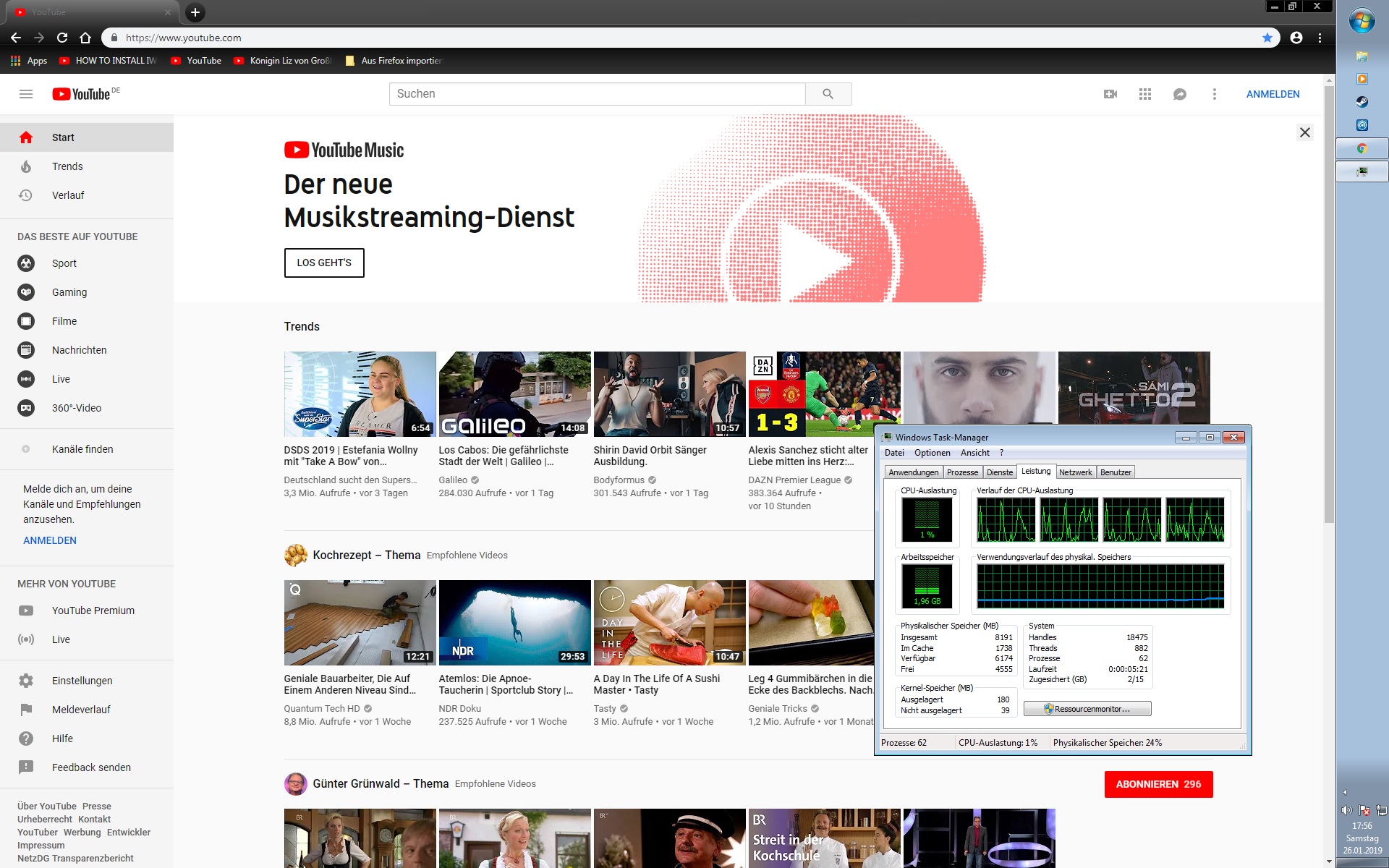Viewport: 1389px width, 868px height.
Task: Click the ANMELDEN link at top right
Action: (x=1273, y=94)
